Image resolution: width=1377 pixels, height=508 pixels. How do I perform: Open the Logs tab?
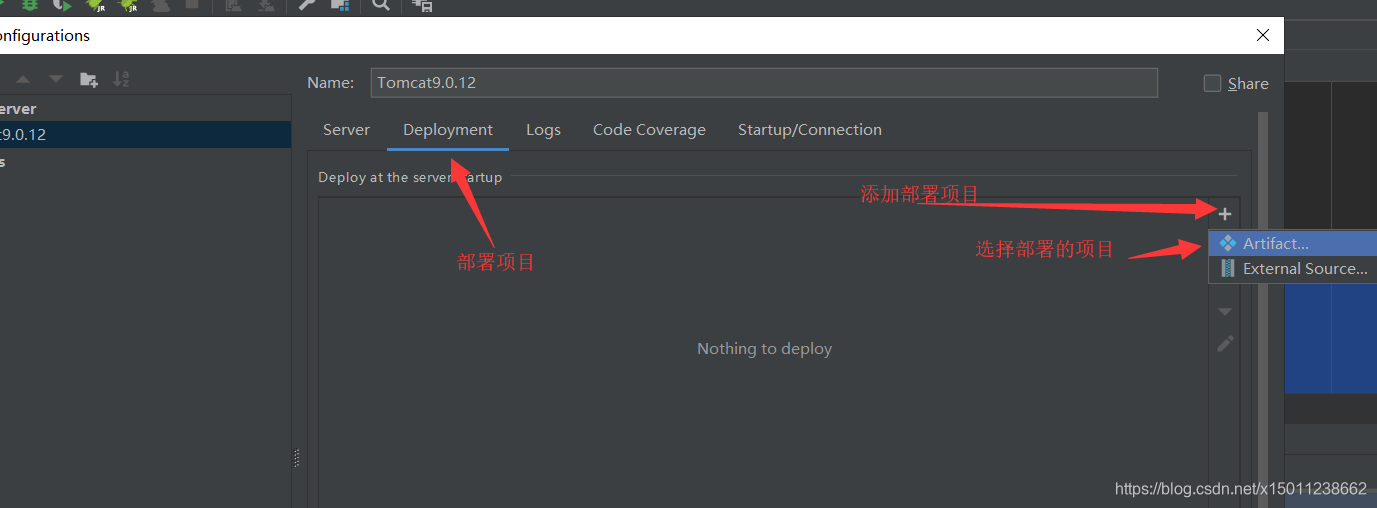pos(543,130)
